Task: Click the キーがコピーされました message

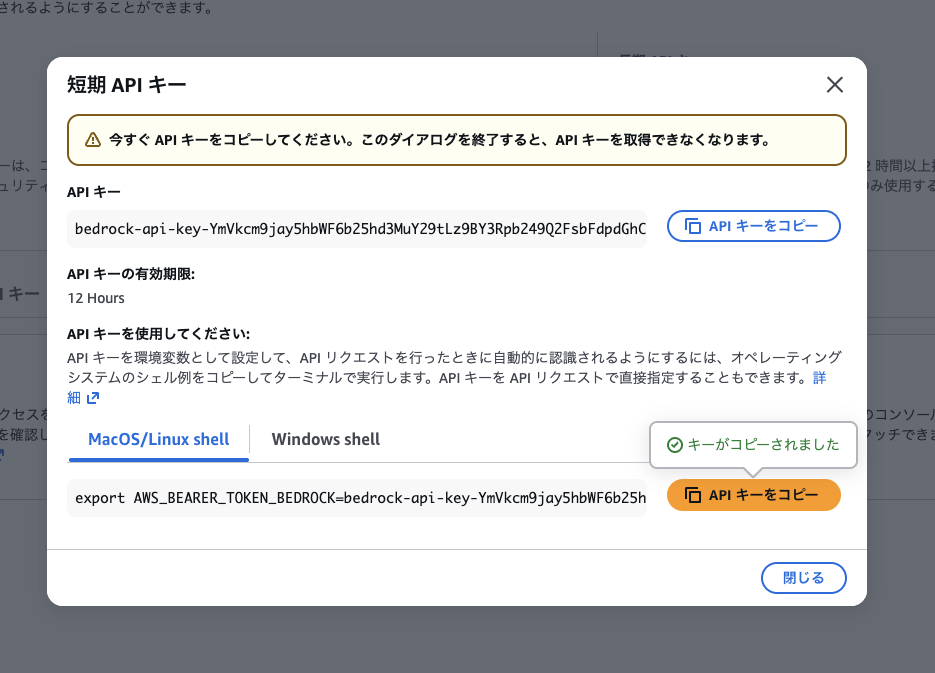Action: 763,445
